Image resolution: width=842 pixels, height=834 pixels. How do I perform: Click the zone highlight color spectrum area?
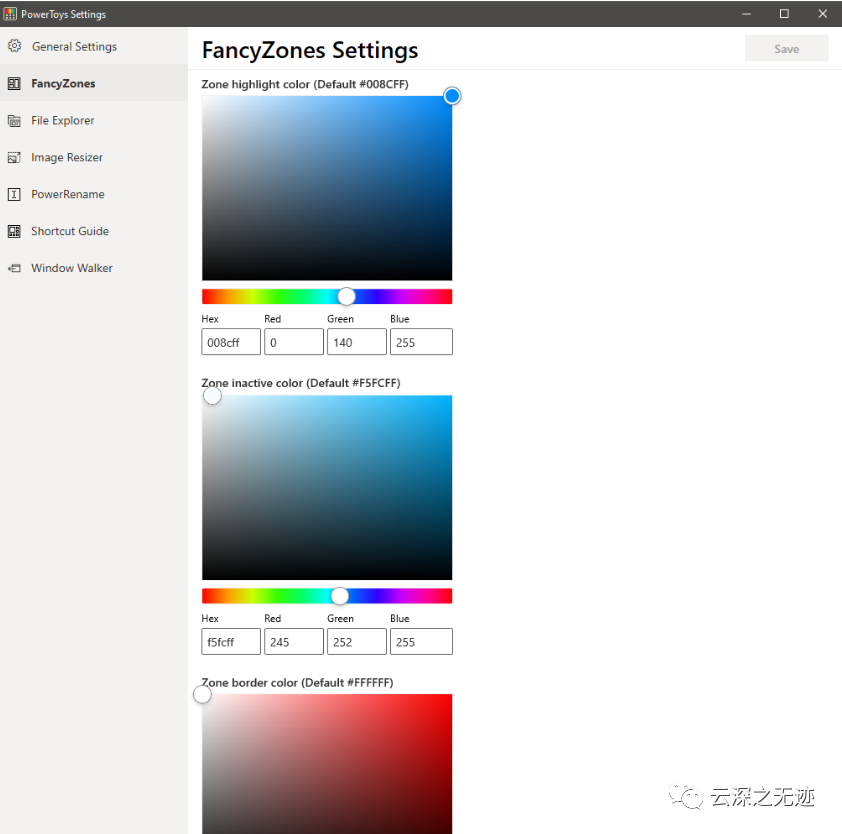click(327, 188)
